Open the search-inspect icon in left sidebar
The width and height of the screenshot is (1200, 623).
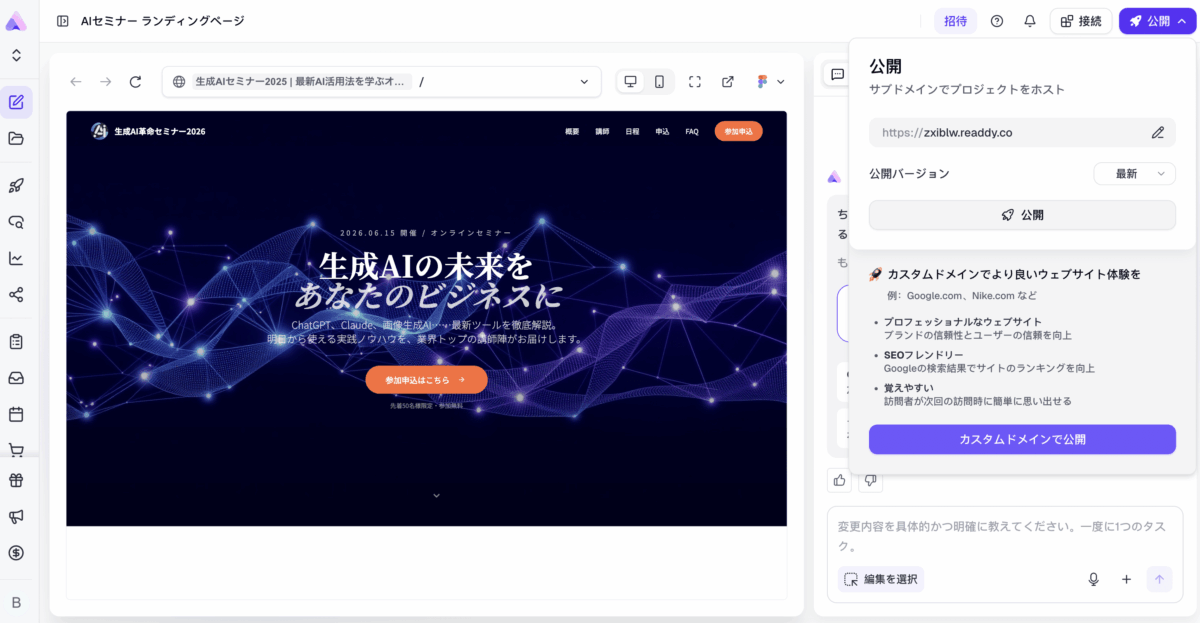tap(16, 222)
